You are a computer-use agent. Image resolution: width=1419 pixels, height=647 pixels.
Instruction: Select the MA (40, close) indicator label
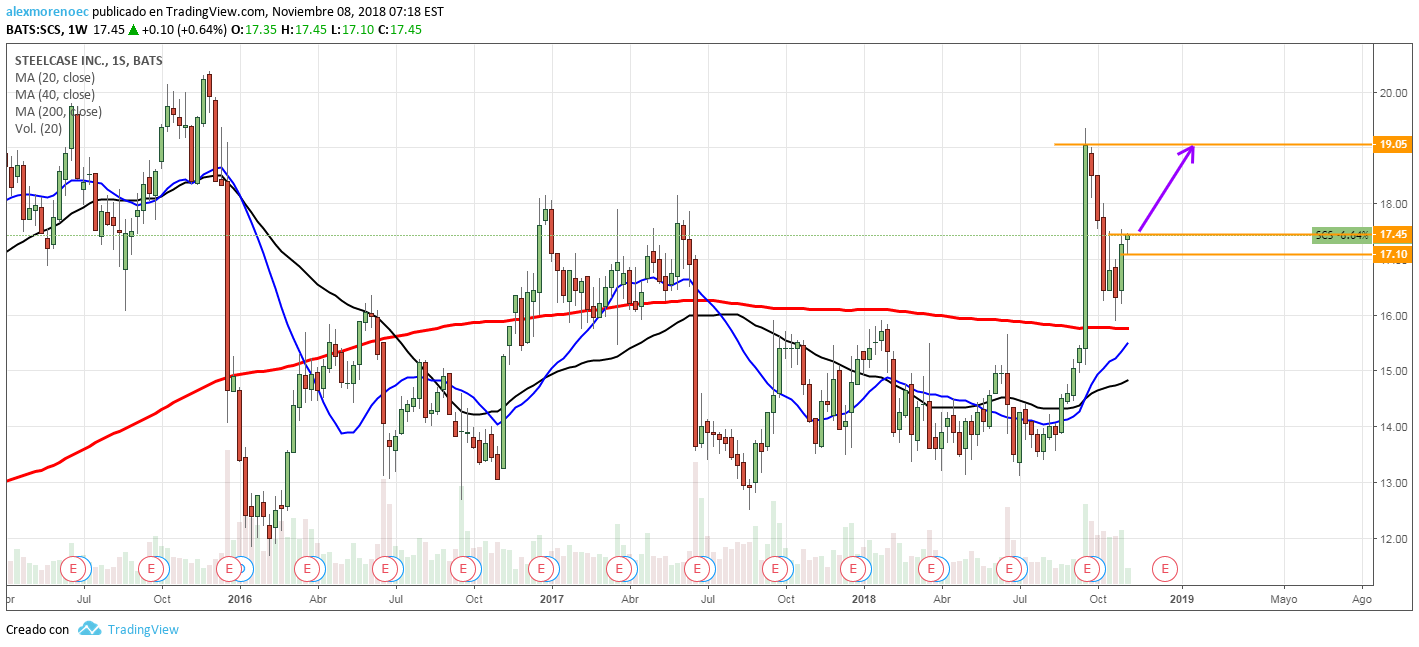[55, 95]
